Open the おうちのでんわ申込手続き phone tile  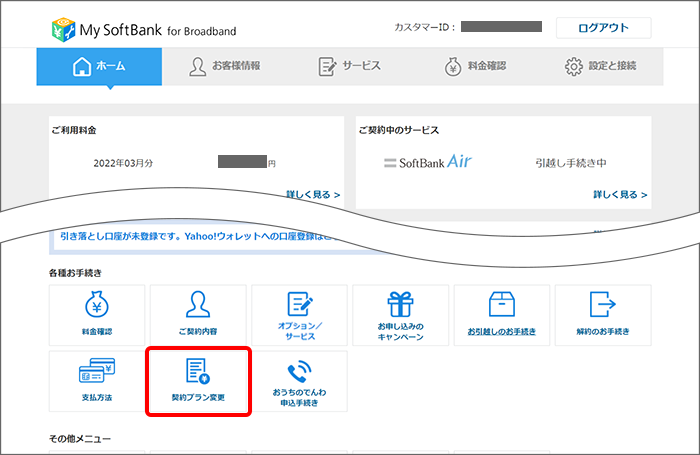pyautogui.click(x=300, y=381)
